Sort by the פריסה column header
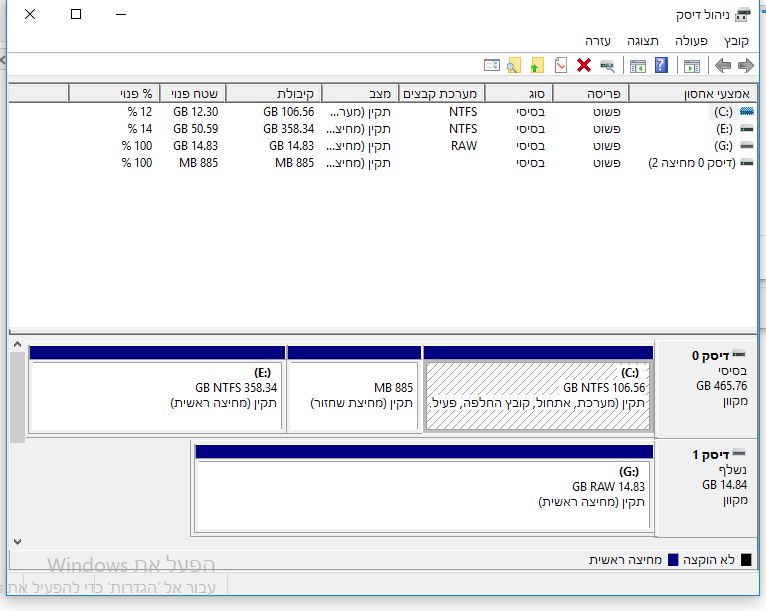 [590, 93]
